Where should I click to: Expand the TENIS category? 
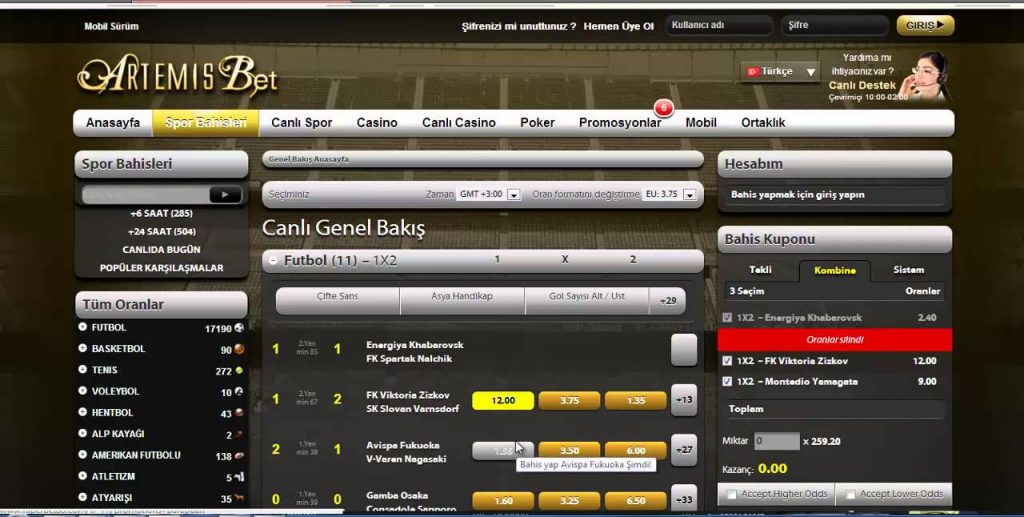(x=82, y=369)
